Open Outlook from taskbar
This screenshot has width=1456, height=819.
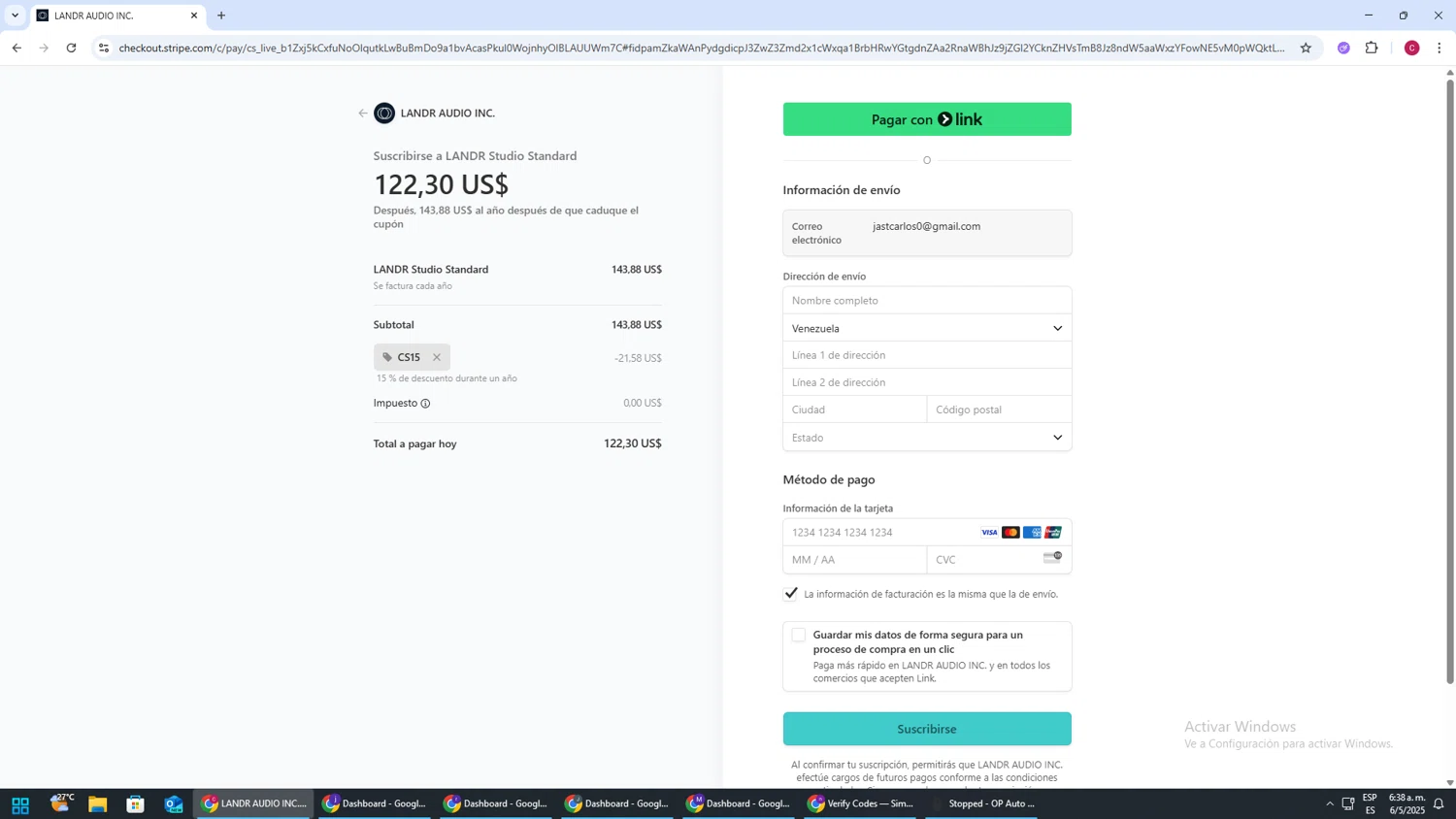pyautogui.click(x=174, y=804)
